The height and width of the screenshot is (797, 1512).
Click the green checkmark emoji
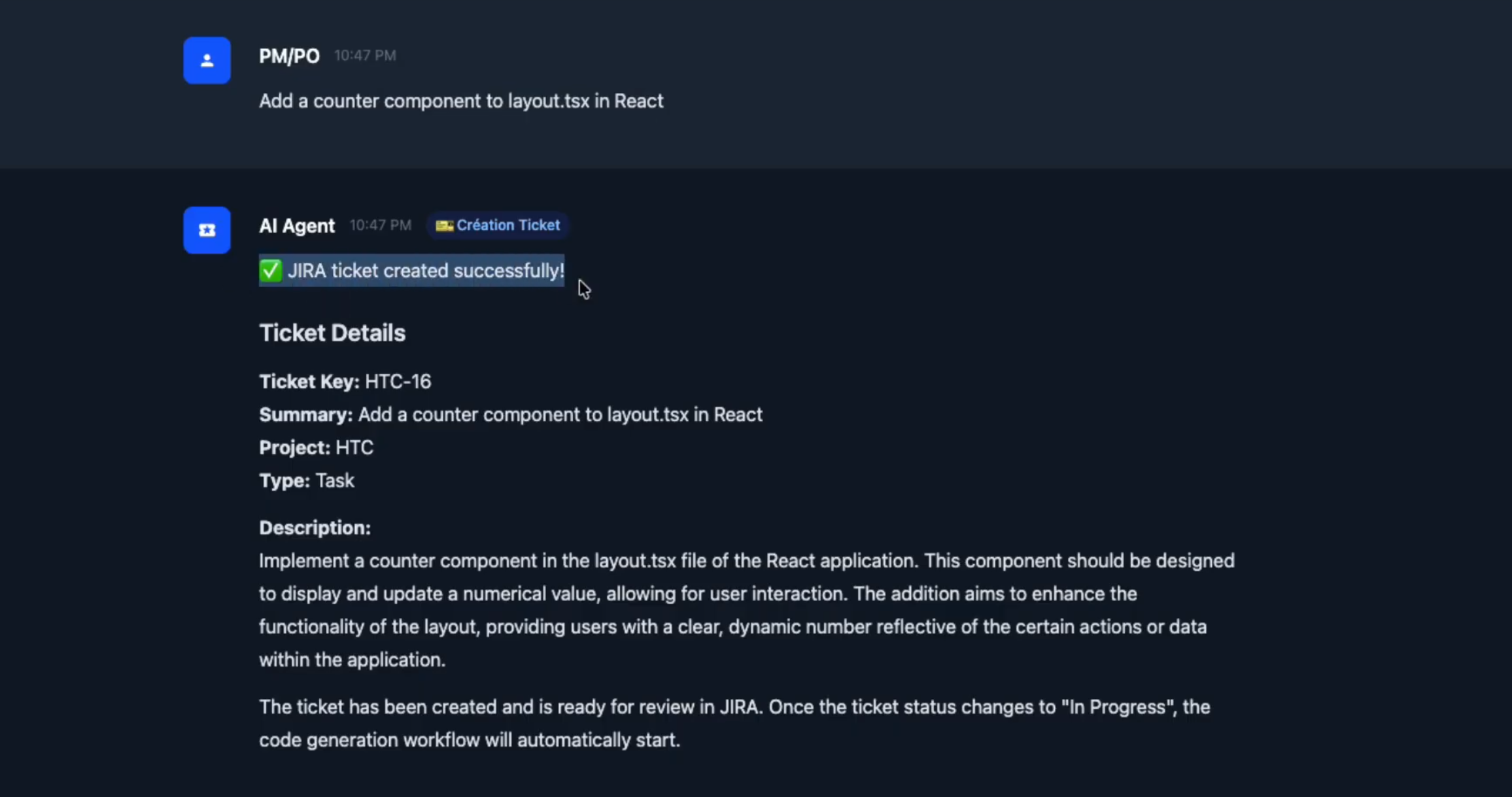click(270, 271)
